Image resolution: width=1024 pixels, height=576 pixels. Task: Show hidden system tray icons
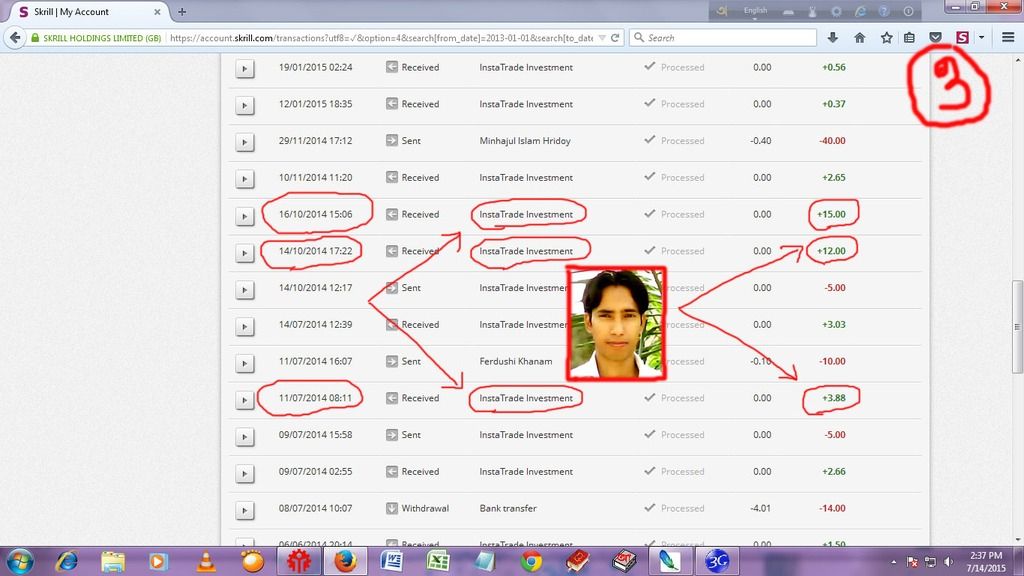coord(893,562)
